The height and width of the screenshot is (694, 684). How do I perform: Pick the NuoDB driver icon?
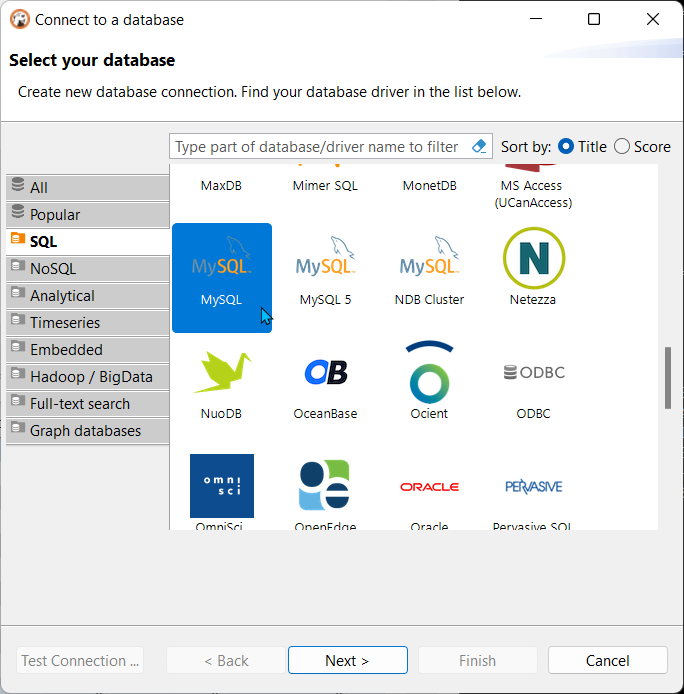coord(221,381)
